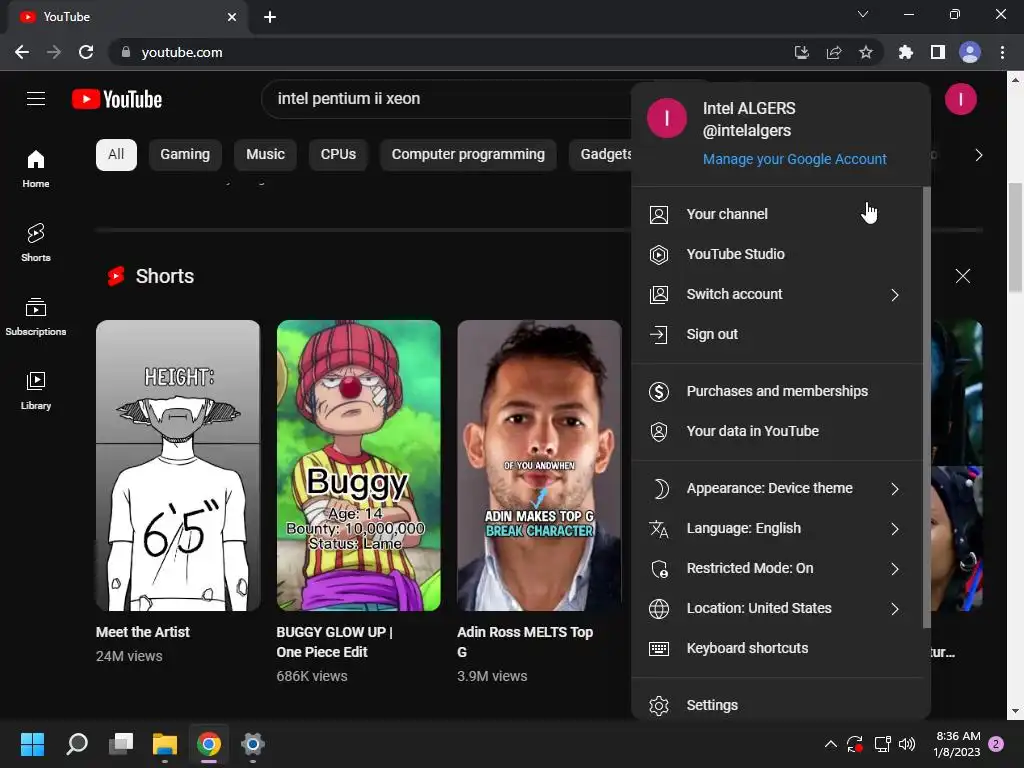Go to Subscriptions in the sidebar
Screen dimensions: 1024x768
click(36, 315)
